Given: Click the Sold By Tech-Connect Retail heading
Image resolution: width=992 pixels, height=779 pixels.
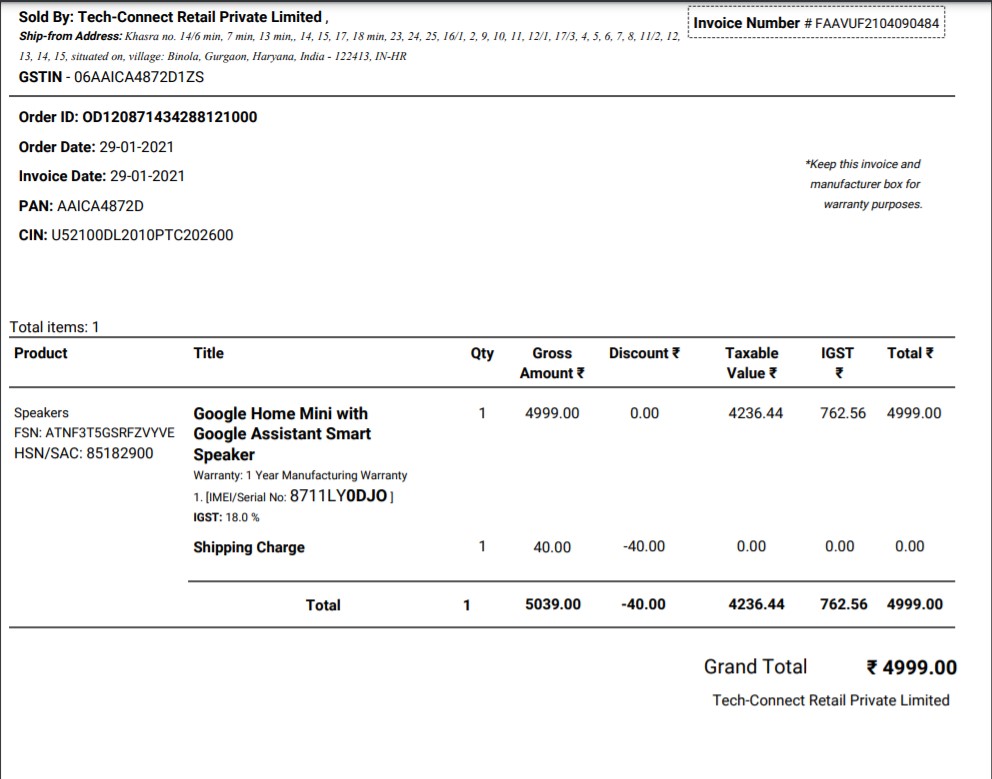Looking at the screenshot, I should click(172, 17).
